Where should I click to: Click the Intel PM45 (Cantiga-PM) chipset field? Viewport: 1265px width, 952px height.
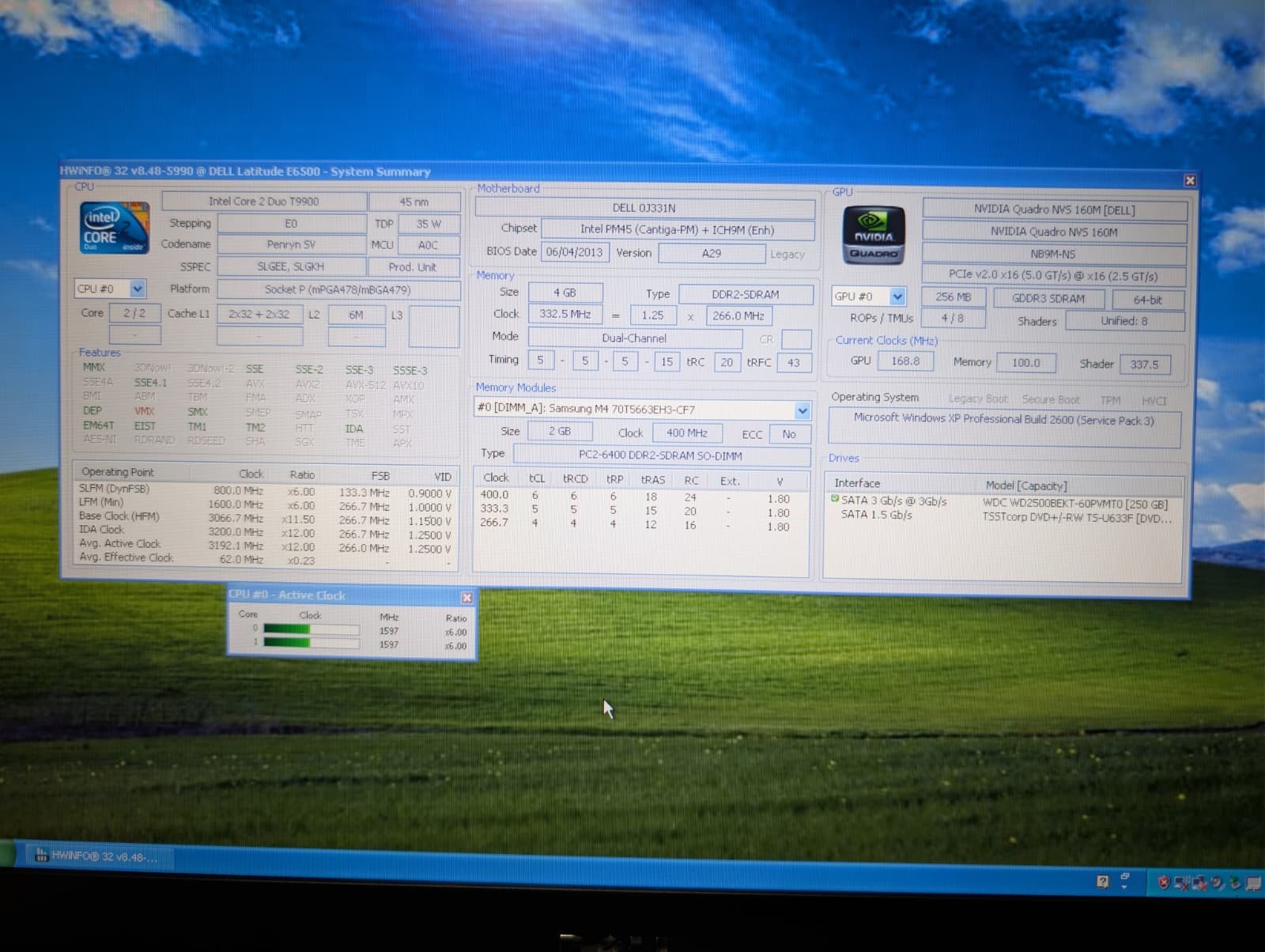coord(678,230)
